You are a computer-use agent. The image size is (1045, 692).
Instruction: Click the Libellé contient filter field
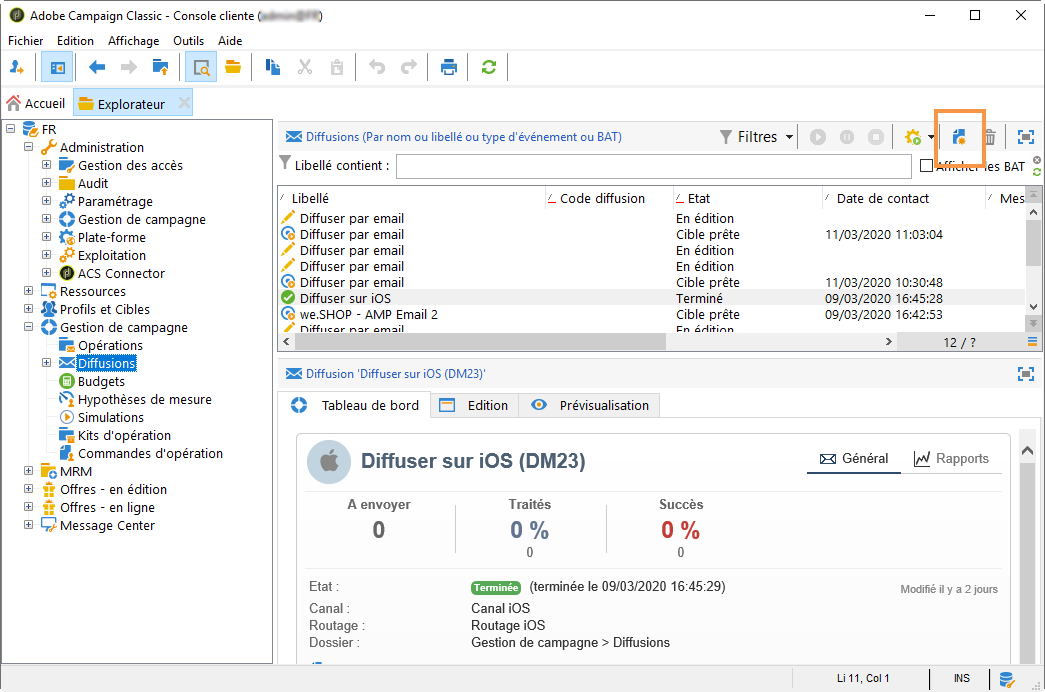pyautogui.click(x=653, y=166)
